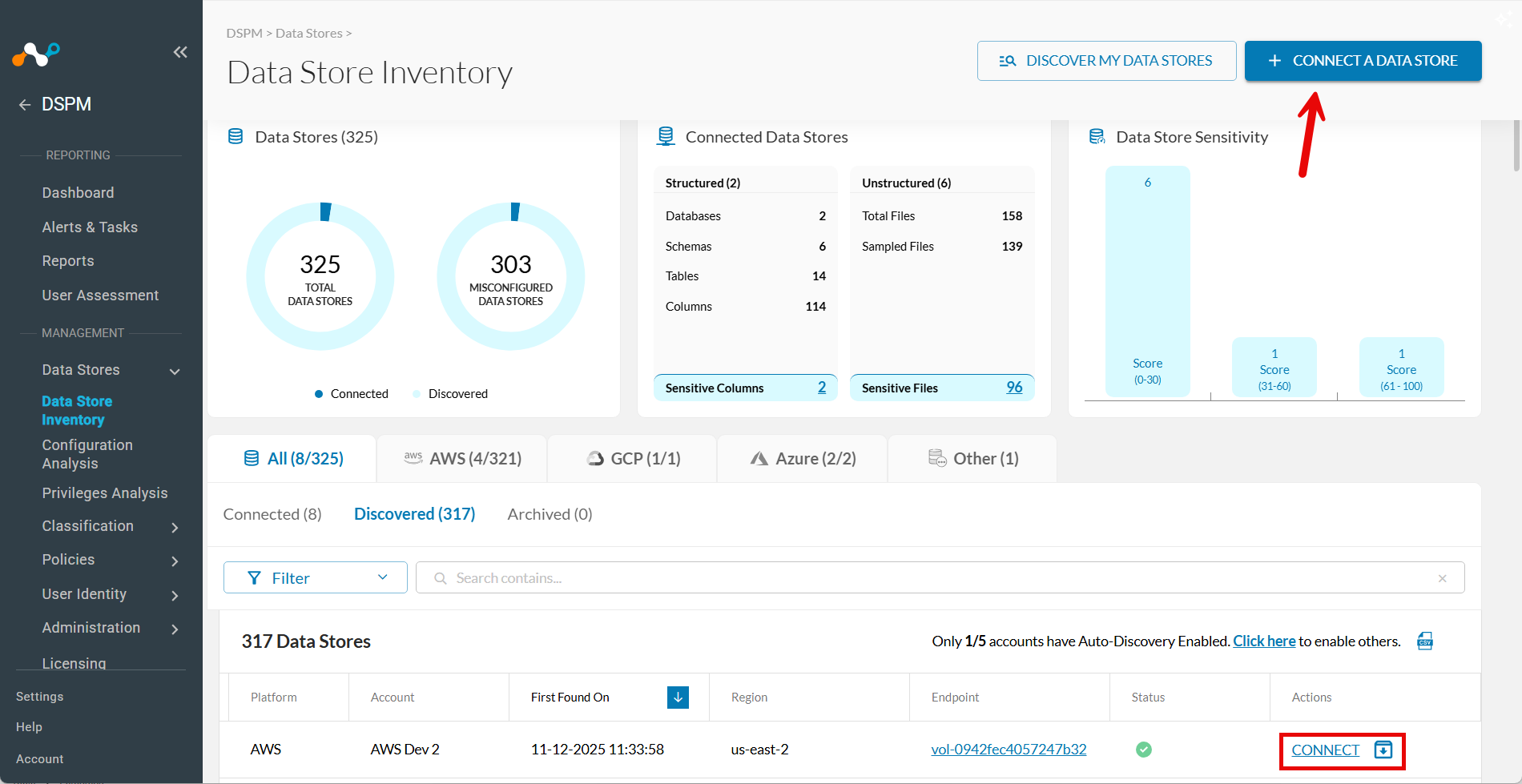The image size is (1522, 784).
Task: Click the download icon beside CONNECT action
Action: pos(1384,750)
